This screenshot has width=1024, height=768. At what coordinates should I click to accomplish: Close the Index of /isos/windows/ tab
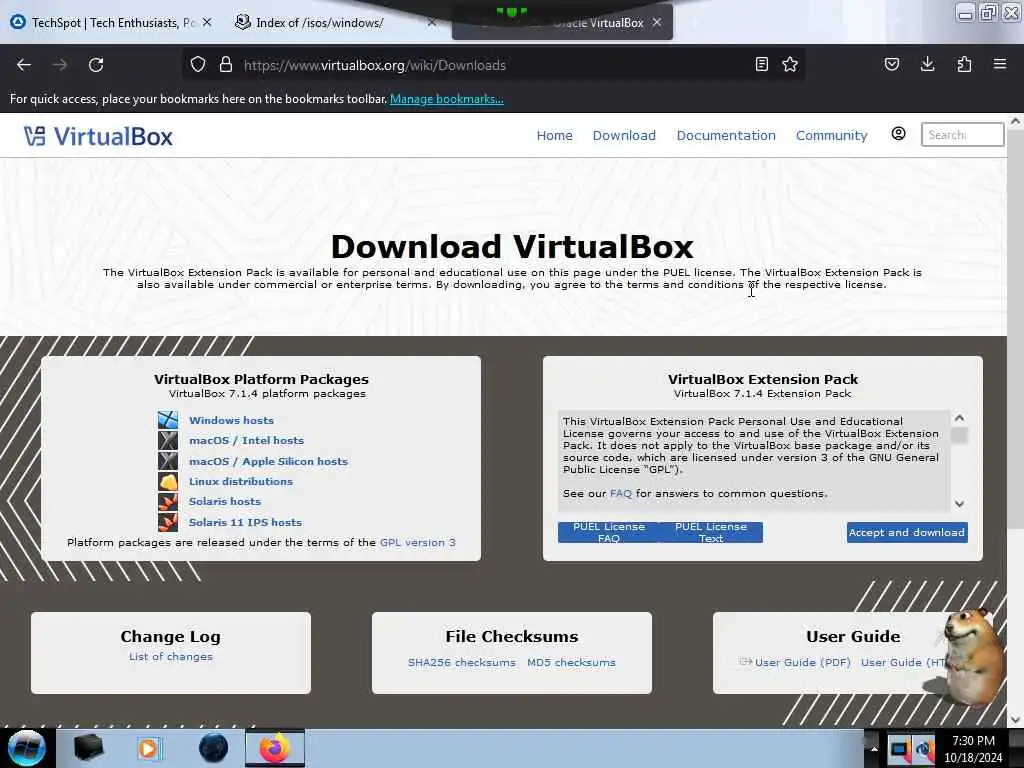pos(432,22)
